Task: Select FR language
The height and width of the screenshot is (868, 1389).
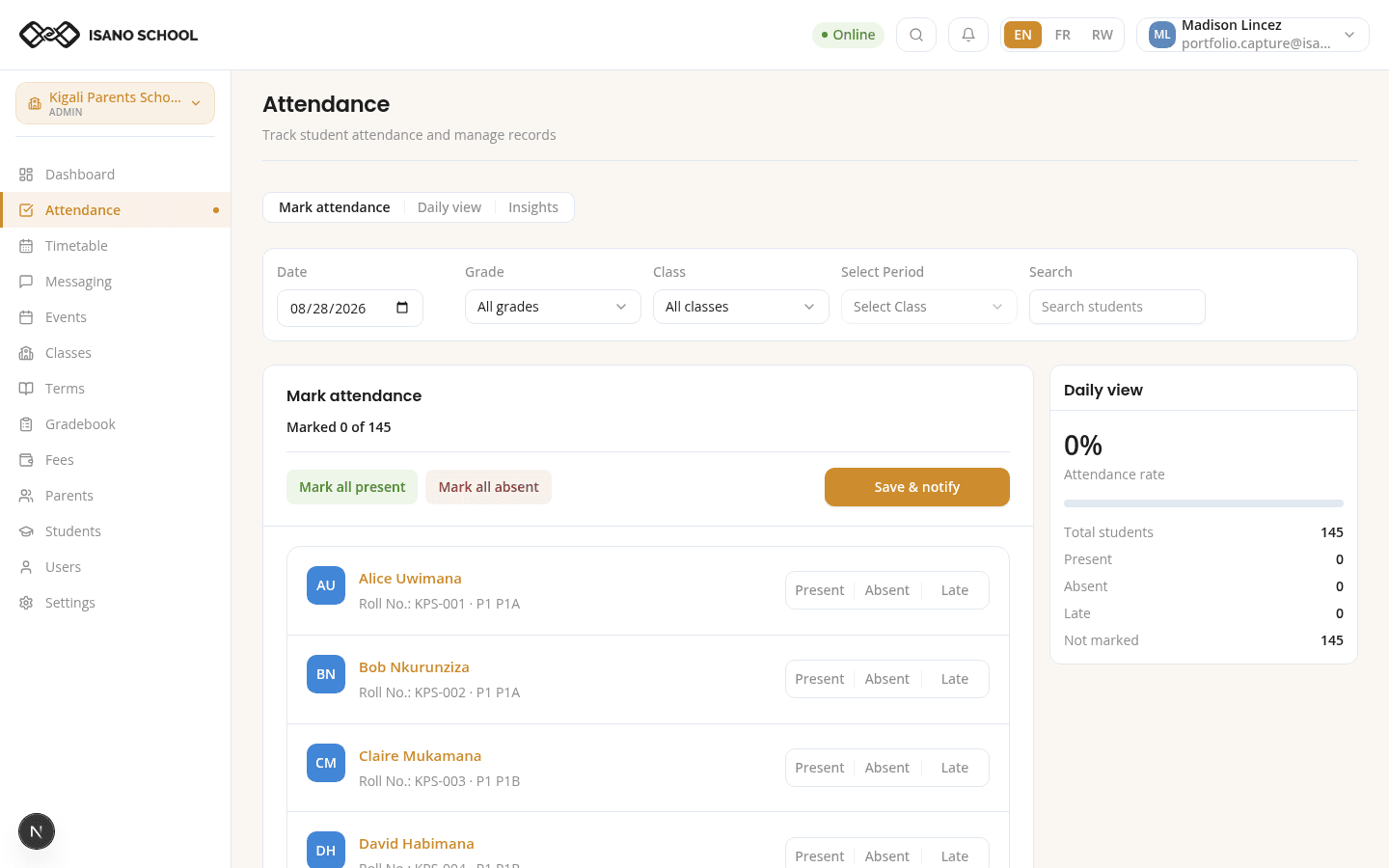Action: pos(1063,35)
